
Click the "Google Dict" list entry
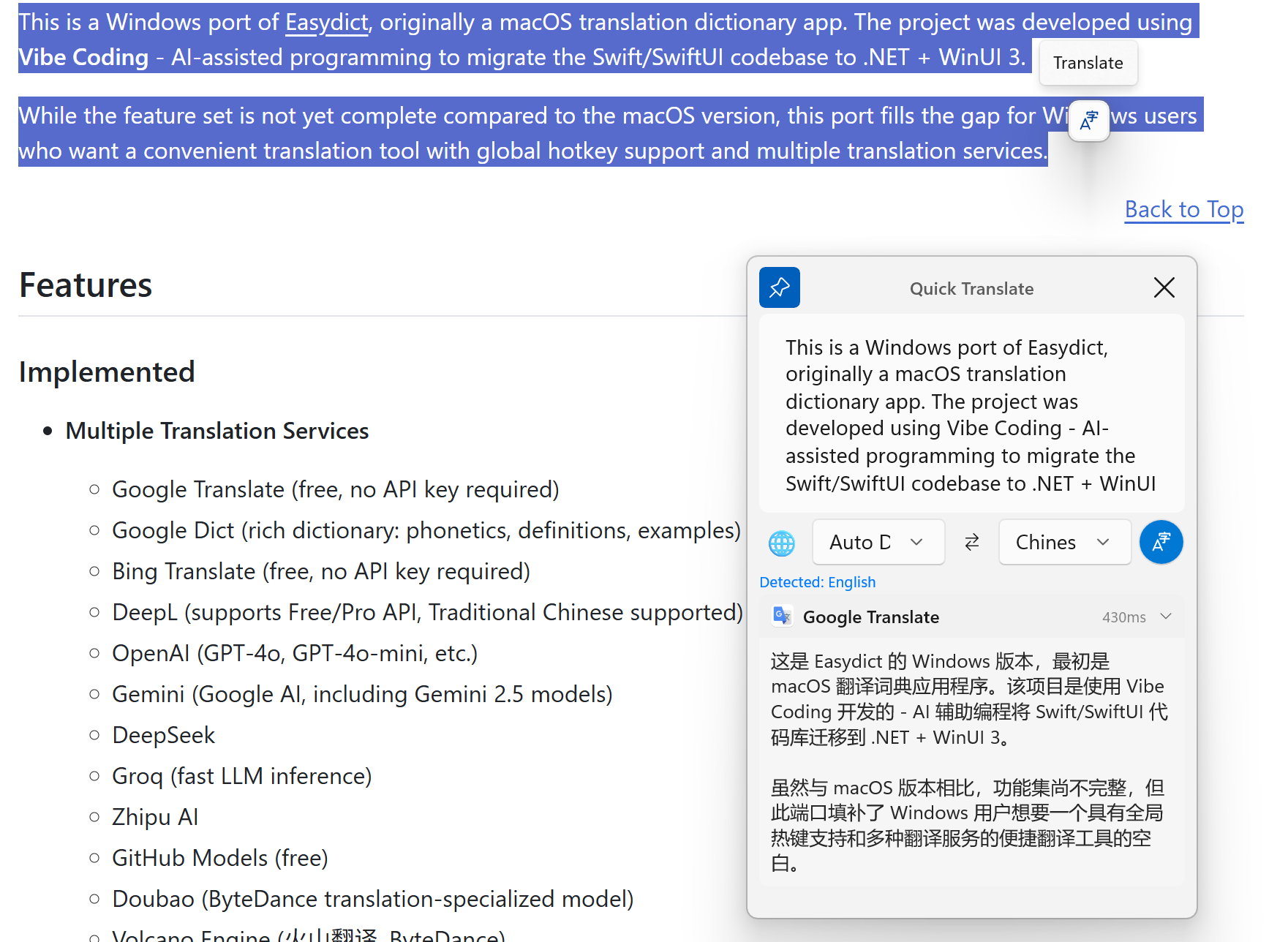[x=426, y=530]
